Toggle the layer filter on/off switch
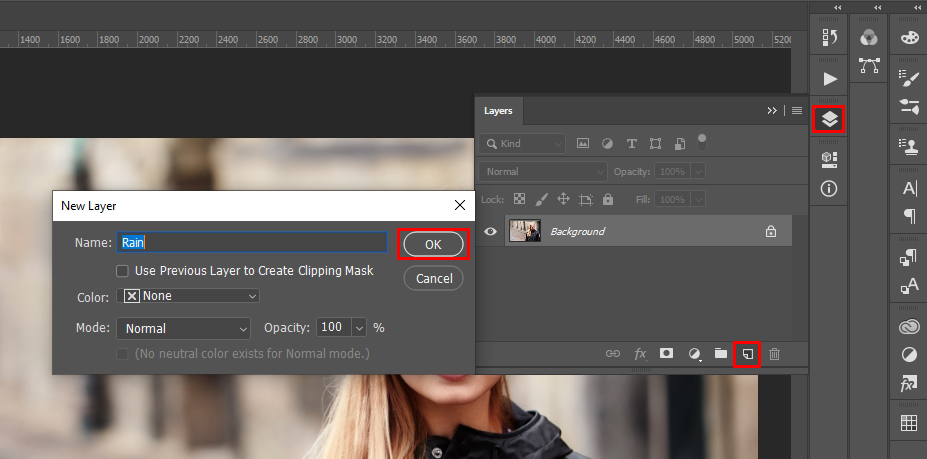 click(x=703, y=140)
